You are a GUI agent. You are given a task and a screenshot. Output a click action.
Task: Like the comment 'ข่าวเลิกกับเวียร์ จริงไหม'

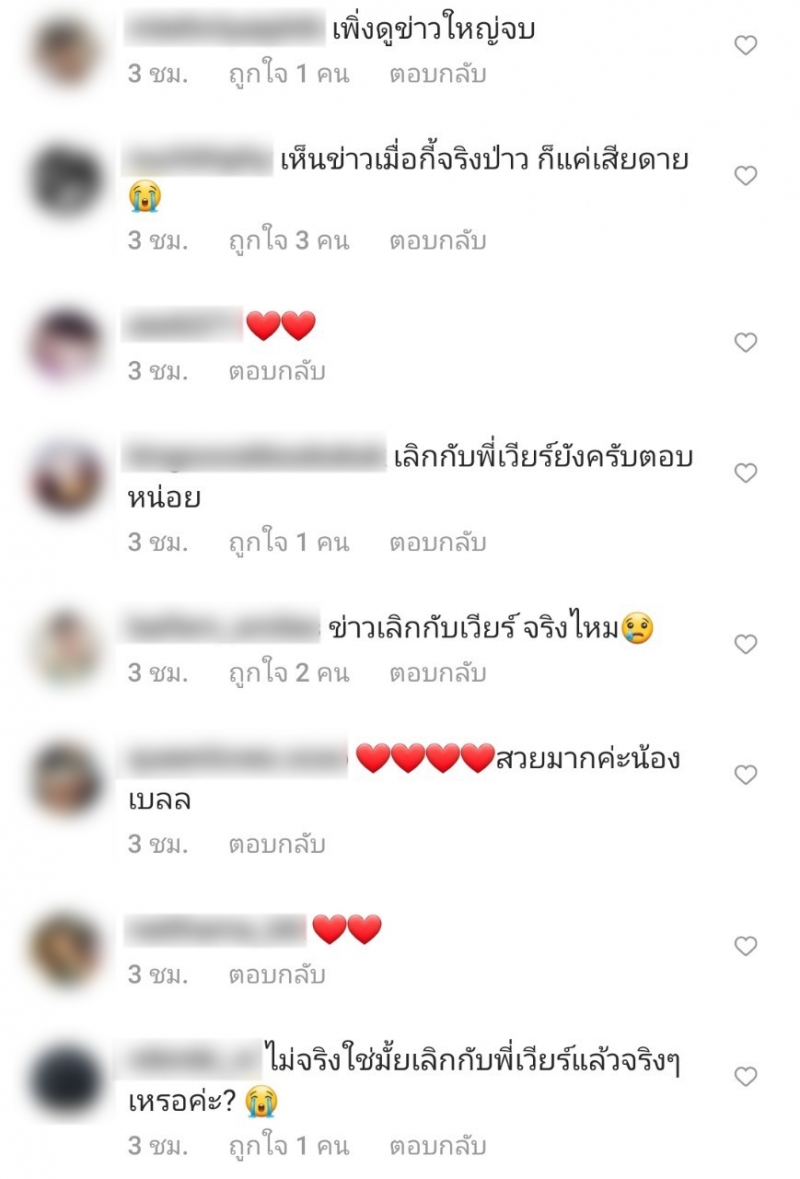coord(745,644)
